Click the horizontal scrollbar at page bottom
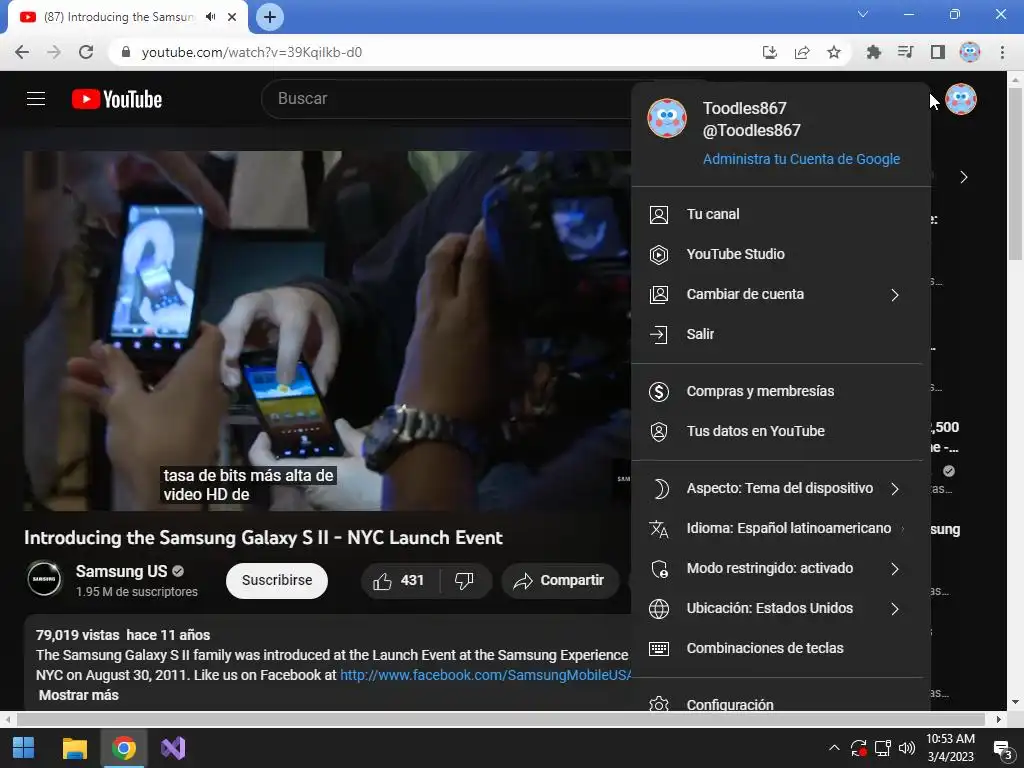This screenshot has width=1024, height=768. pyautogui.click(x=500, y=720)
